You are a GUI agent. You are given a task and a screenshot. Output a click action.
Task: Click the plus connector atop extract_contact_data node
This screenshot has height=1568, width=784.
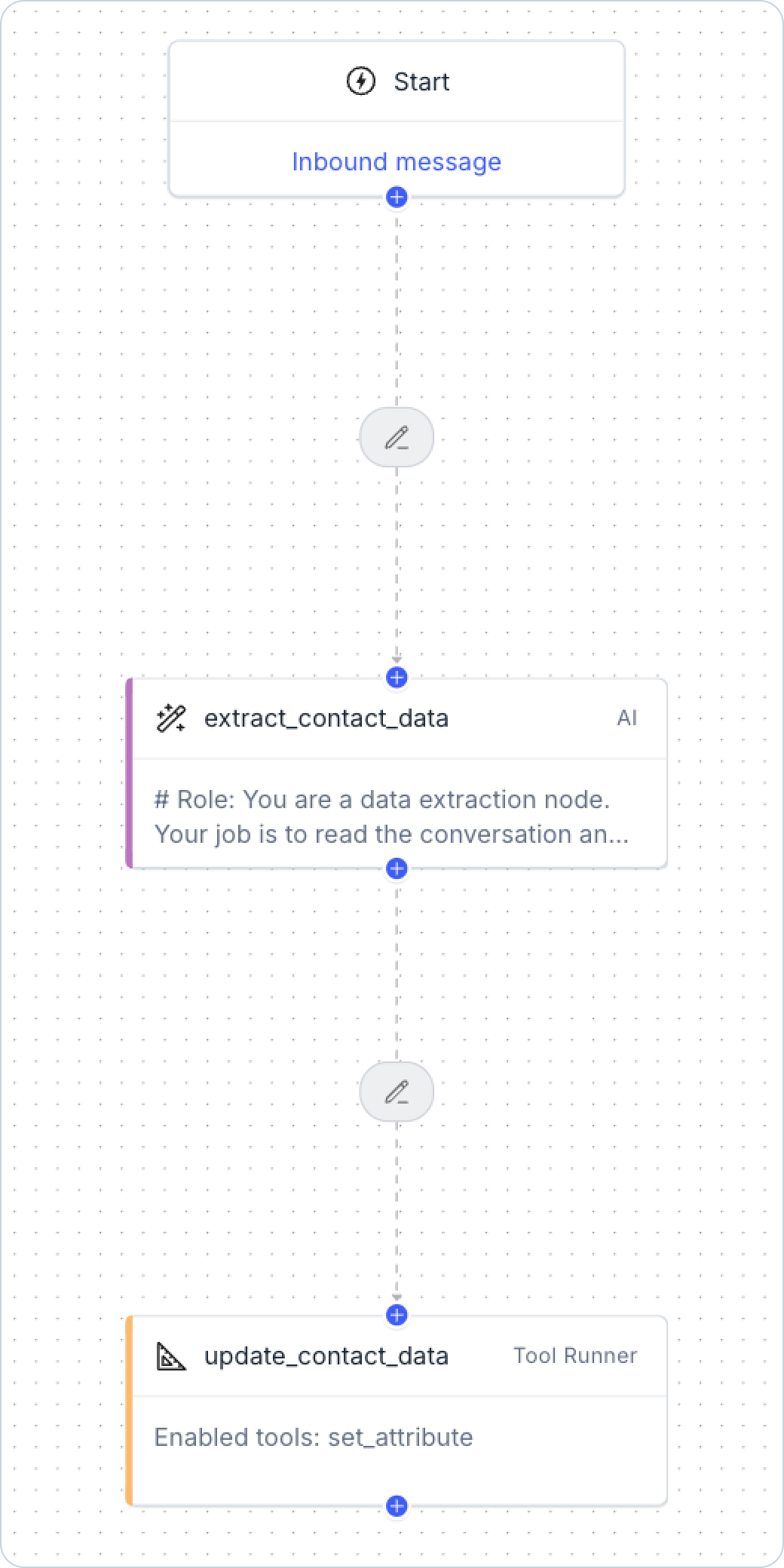[397, 677]
